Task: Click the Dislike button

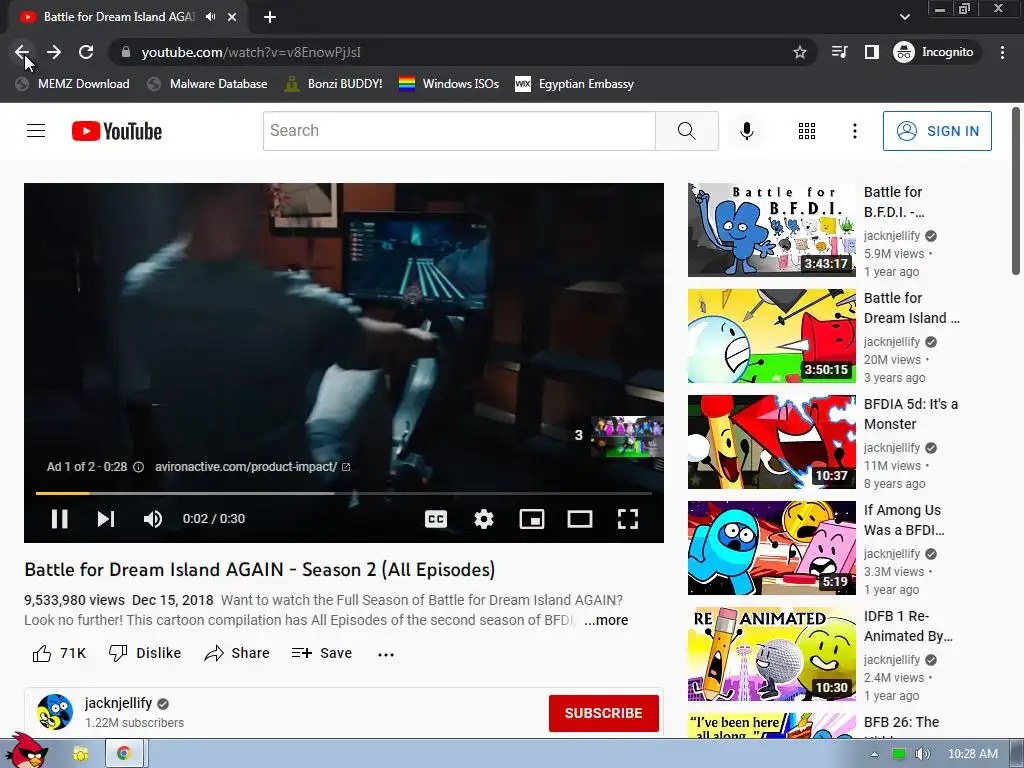Action: pyautogui.click(x=145, y=653)
